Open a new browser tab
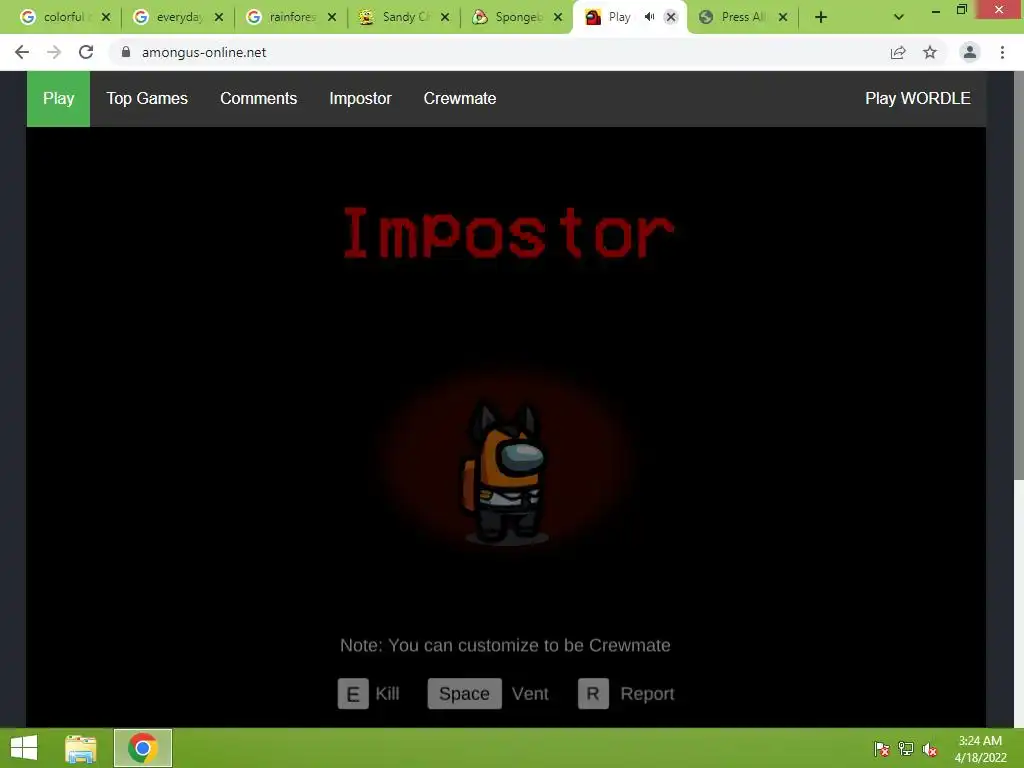This screenshot has width=1024, height=768. [x=821, y=17]
